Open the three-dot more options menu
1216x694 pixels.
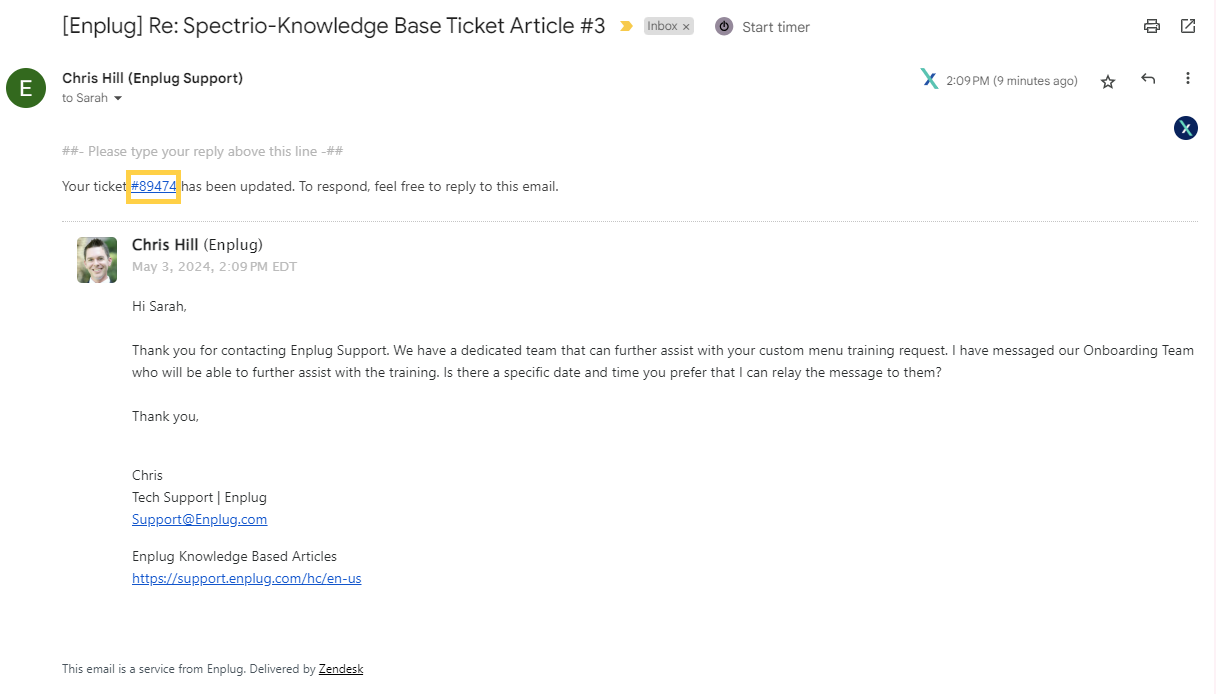[x=1188, y=79]
